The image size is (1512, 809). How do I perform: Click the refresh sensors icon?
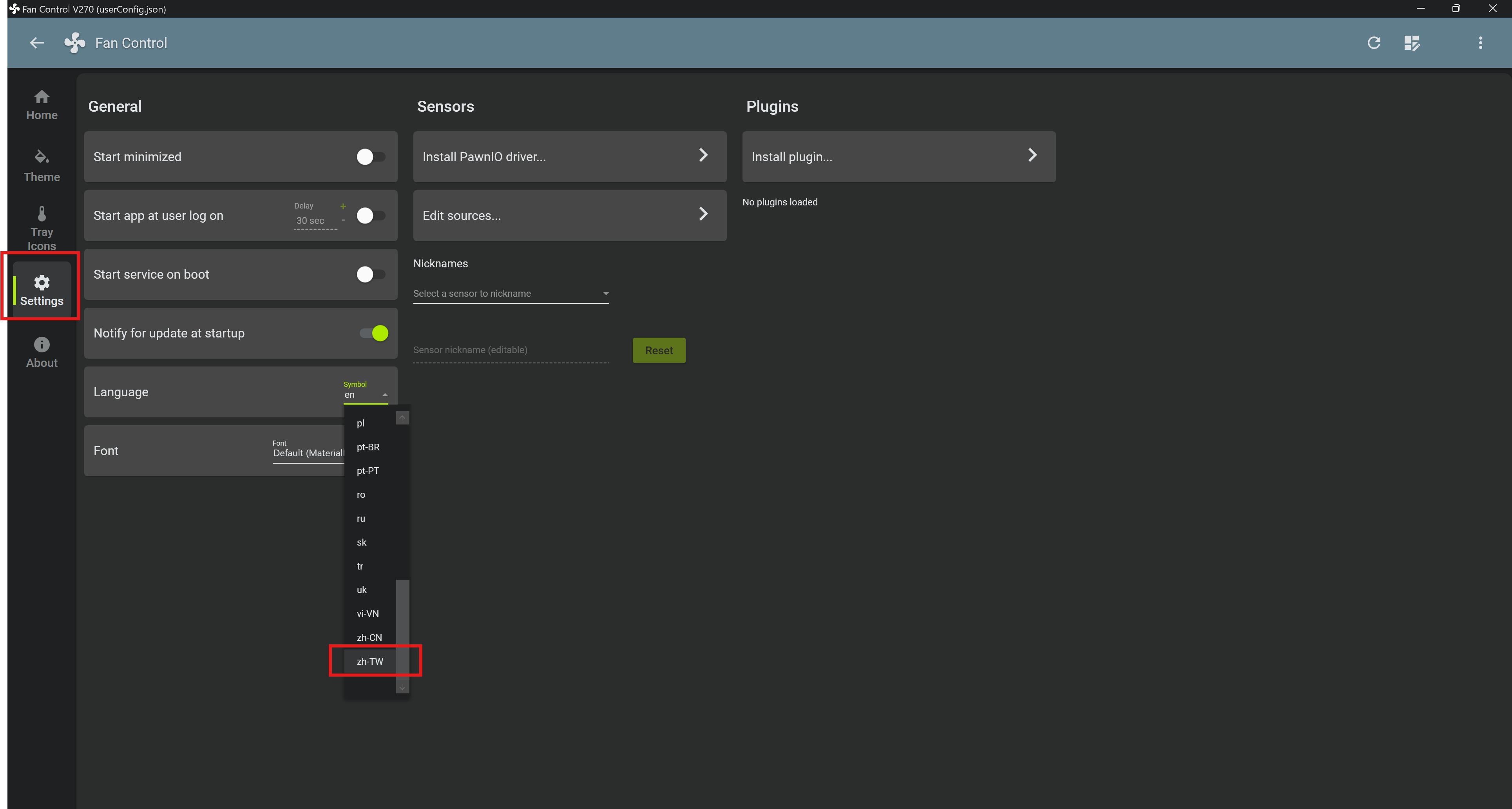pos(1374,43)
